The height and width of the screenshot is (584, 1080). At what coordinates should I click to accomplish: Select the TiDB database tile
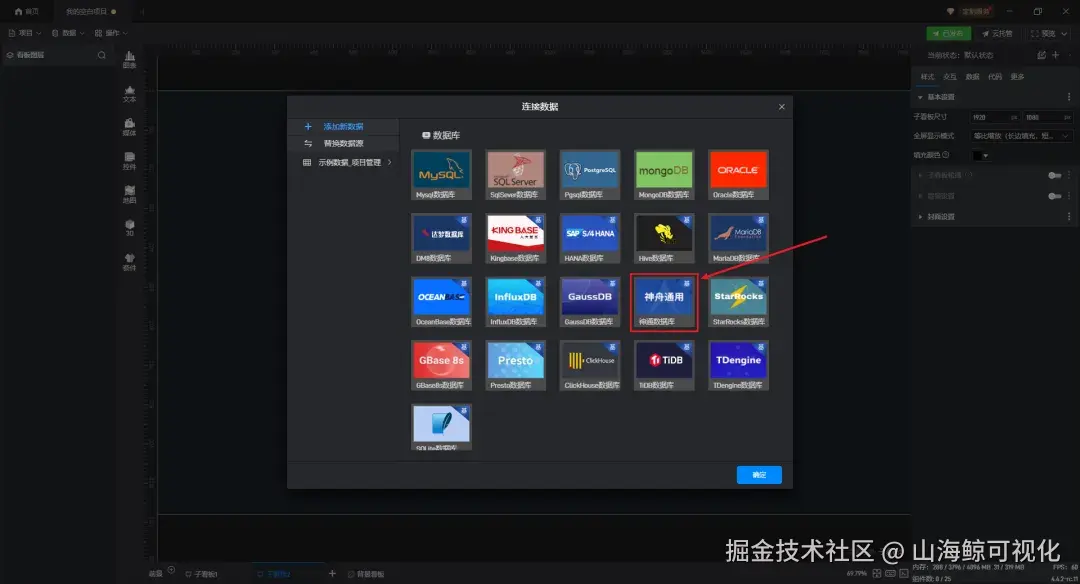664,366
